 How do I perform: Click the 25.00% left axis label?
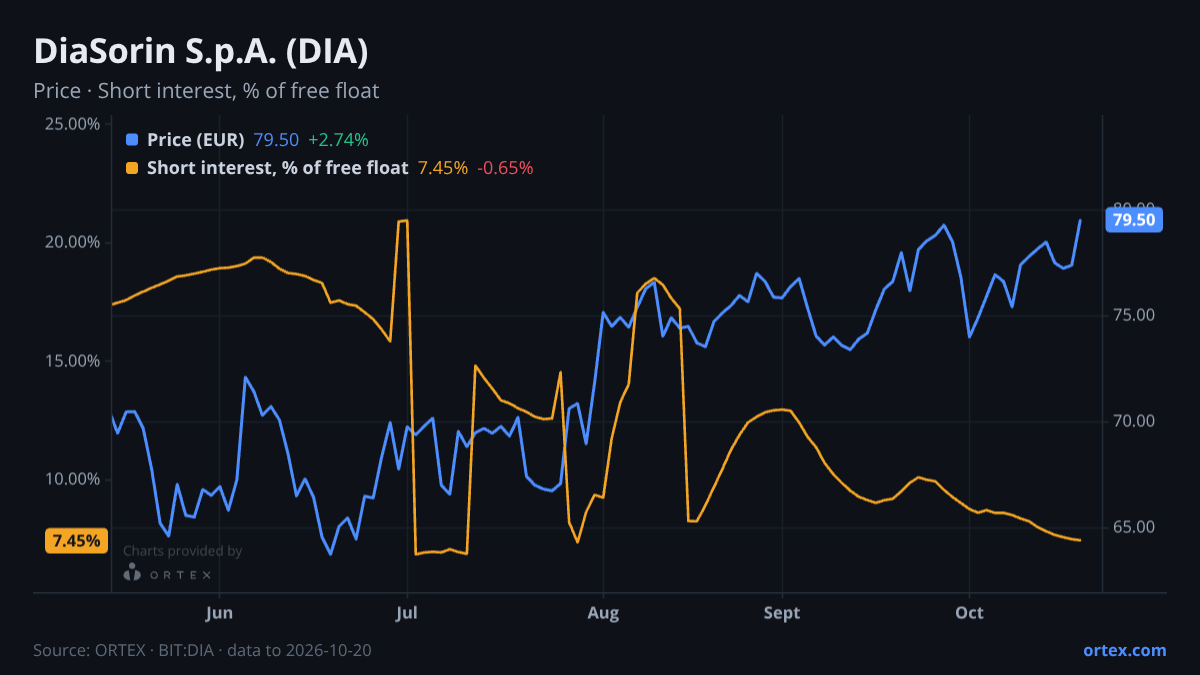pos(73,124)
